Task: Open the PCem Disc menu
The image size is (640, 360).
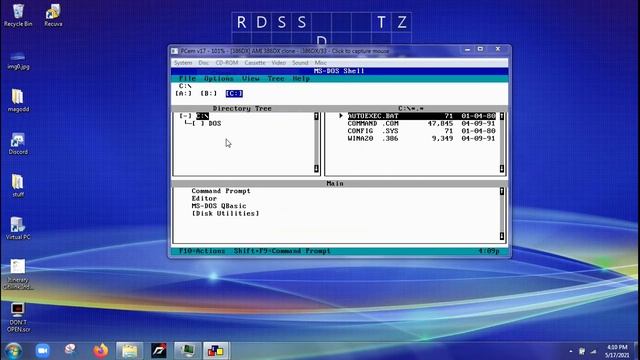Action: pyautogui.click(x=204, y=63)
